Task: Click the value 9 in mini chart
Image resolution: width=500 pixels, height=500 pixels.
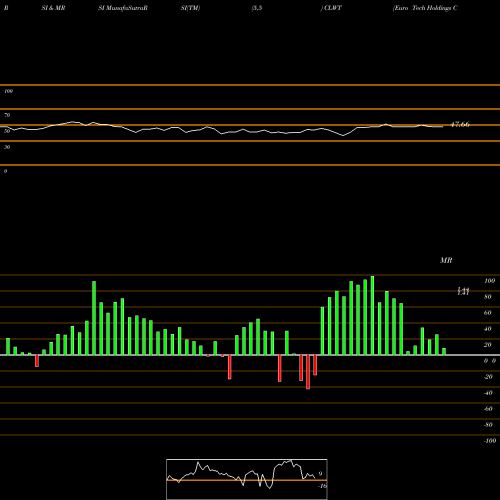Action: 320,474
